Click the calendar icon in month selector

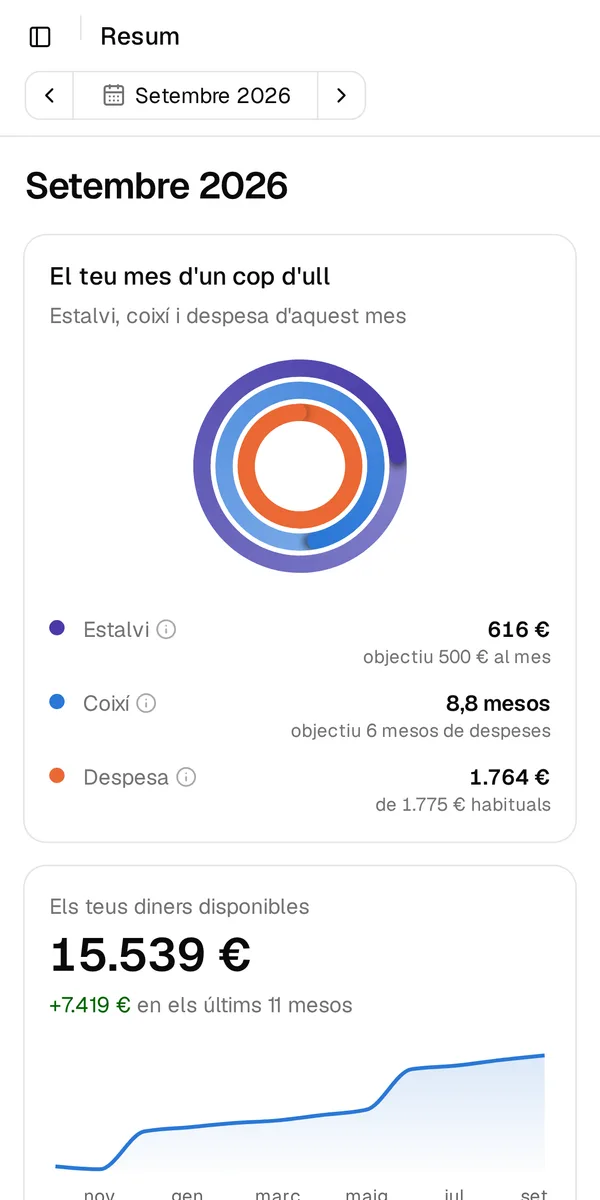pos(114,96)
